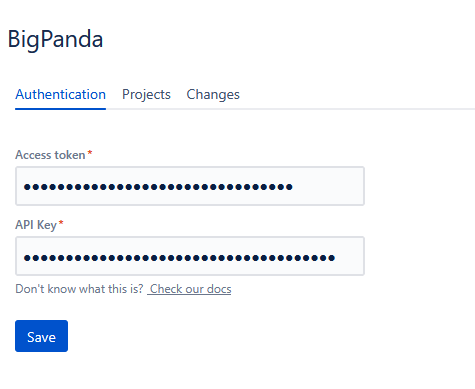475x389 pixels.
Task: Save the authentication settings
Action: [x=41, y=336]
